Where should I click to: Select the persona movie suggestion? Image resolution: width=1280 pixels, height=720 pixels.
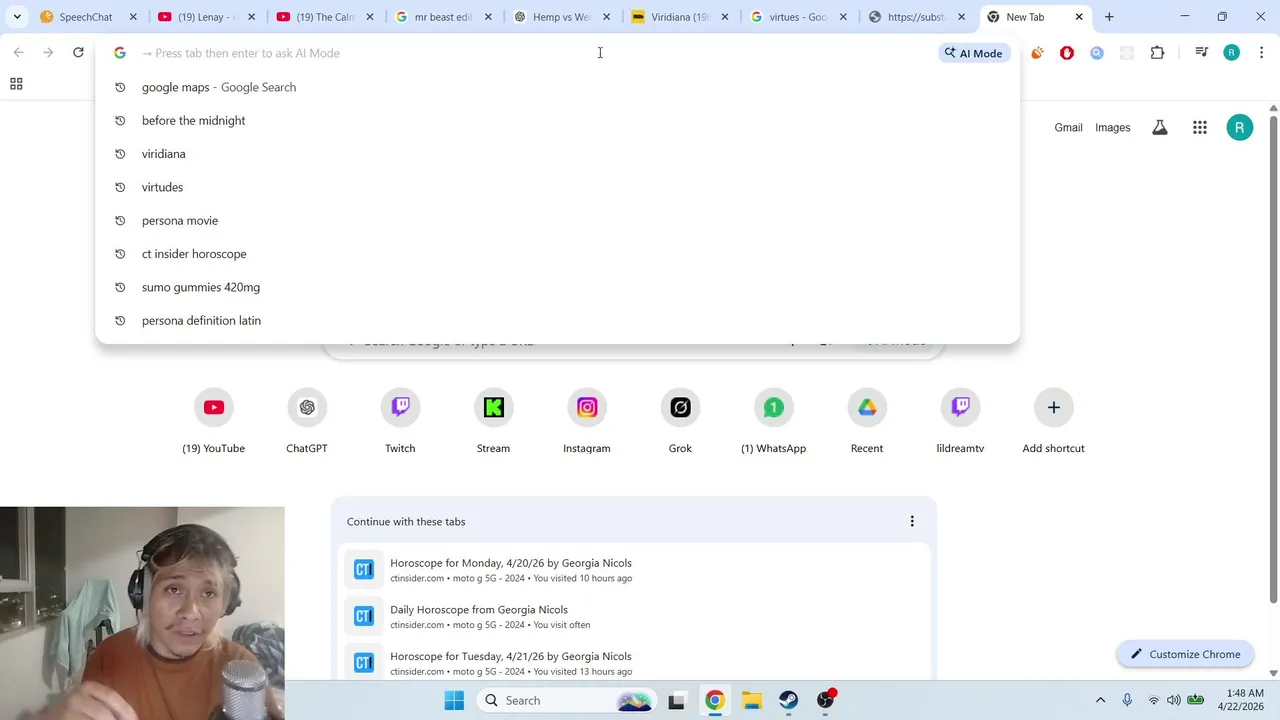[557, 220]
